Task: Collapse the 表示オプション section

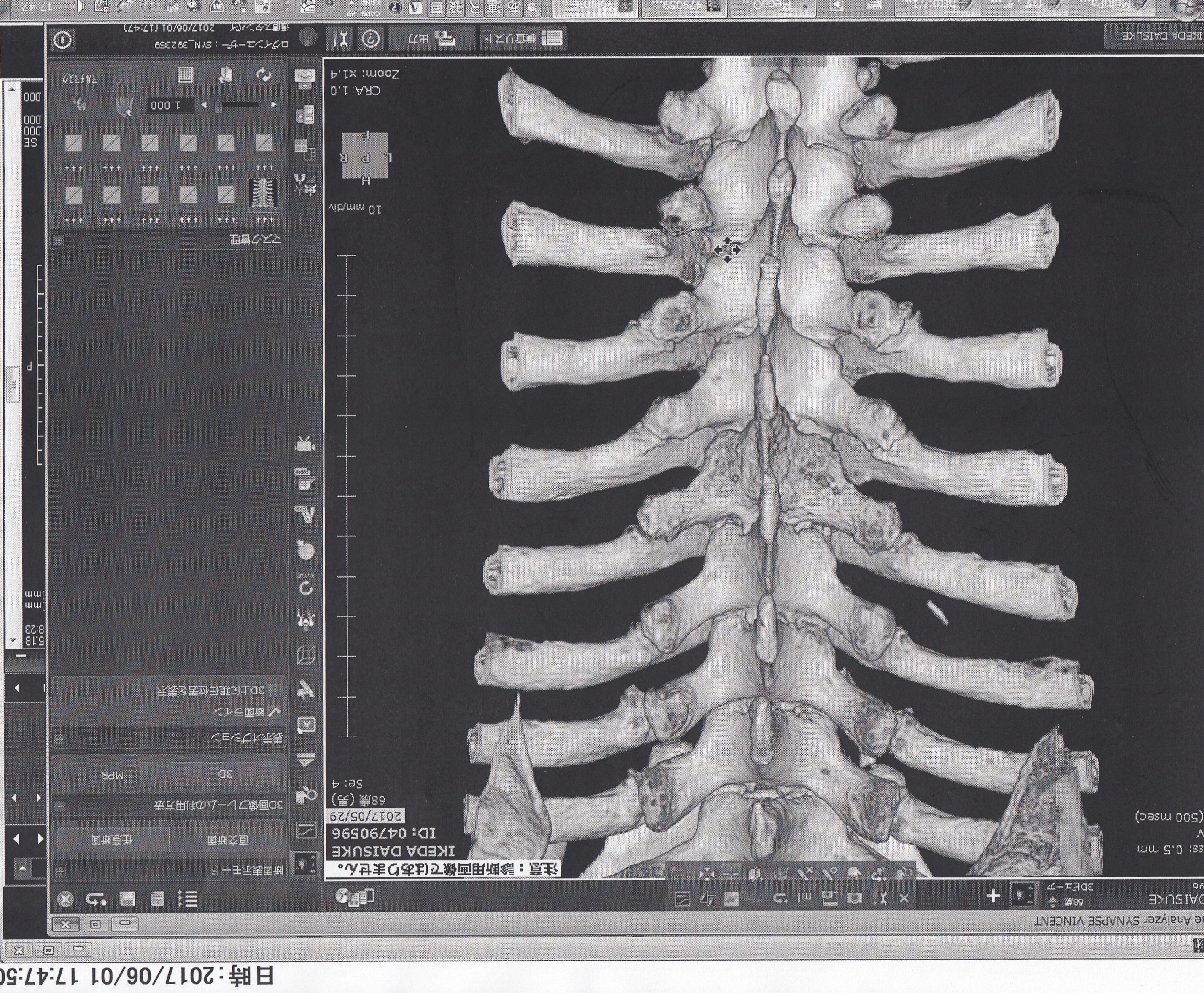Action: pyautogui.click(x=59, y=739)
